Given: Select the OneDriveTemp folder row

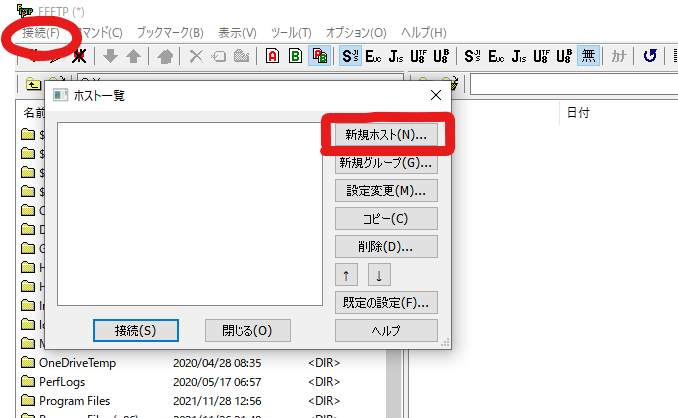Looking at the screenshot, I should [x=201, y=363].
